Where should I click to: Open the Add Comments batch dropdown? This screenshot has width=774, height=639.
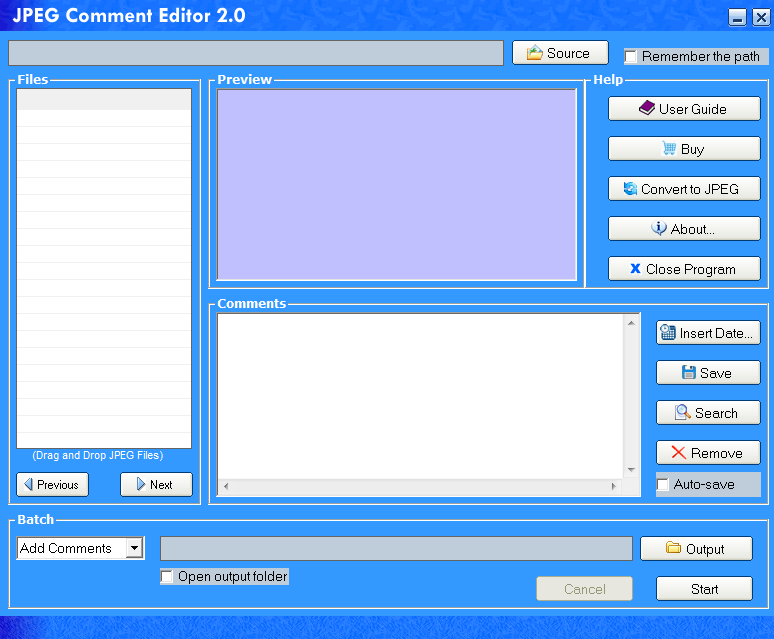click(134, 548)
